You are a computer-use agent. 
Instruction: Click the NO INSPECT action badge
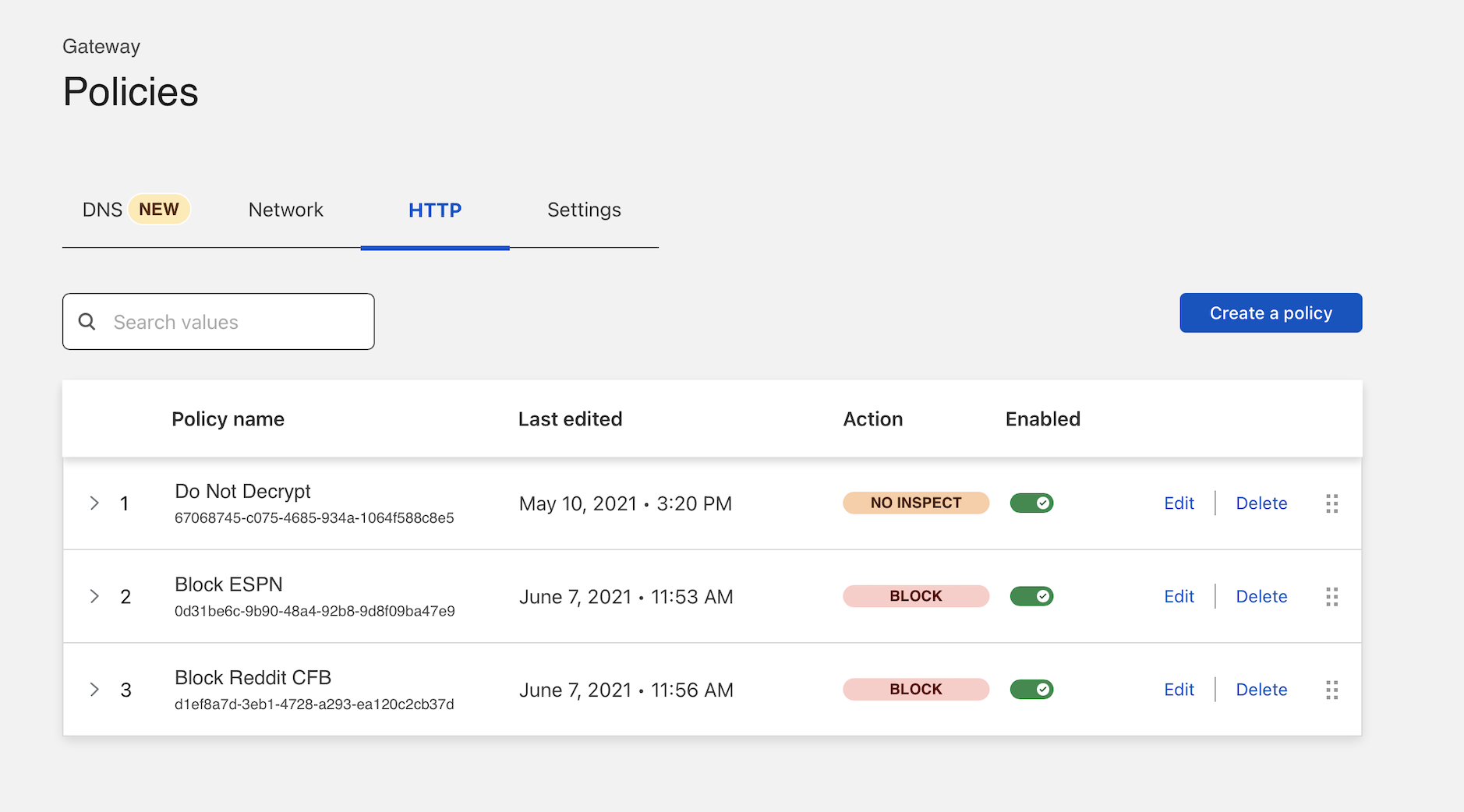(x=916, y=503)
